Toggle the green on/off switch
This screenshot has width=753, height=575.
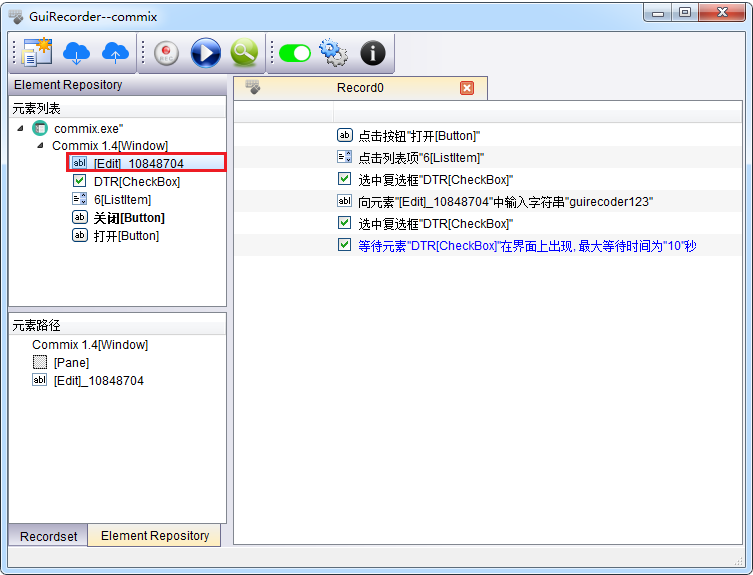click(x=294, y=53)
